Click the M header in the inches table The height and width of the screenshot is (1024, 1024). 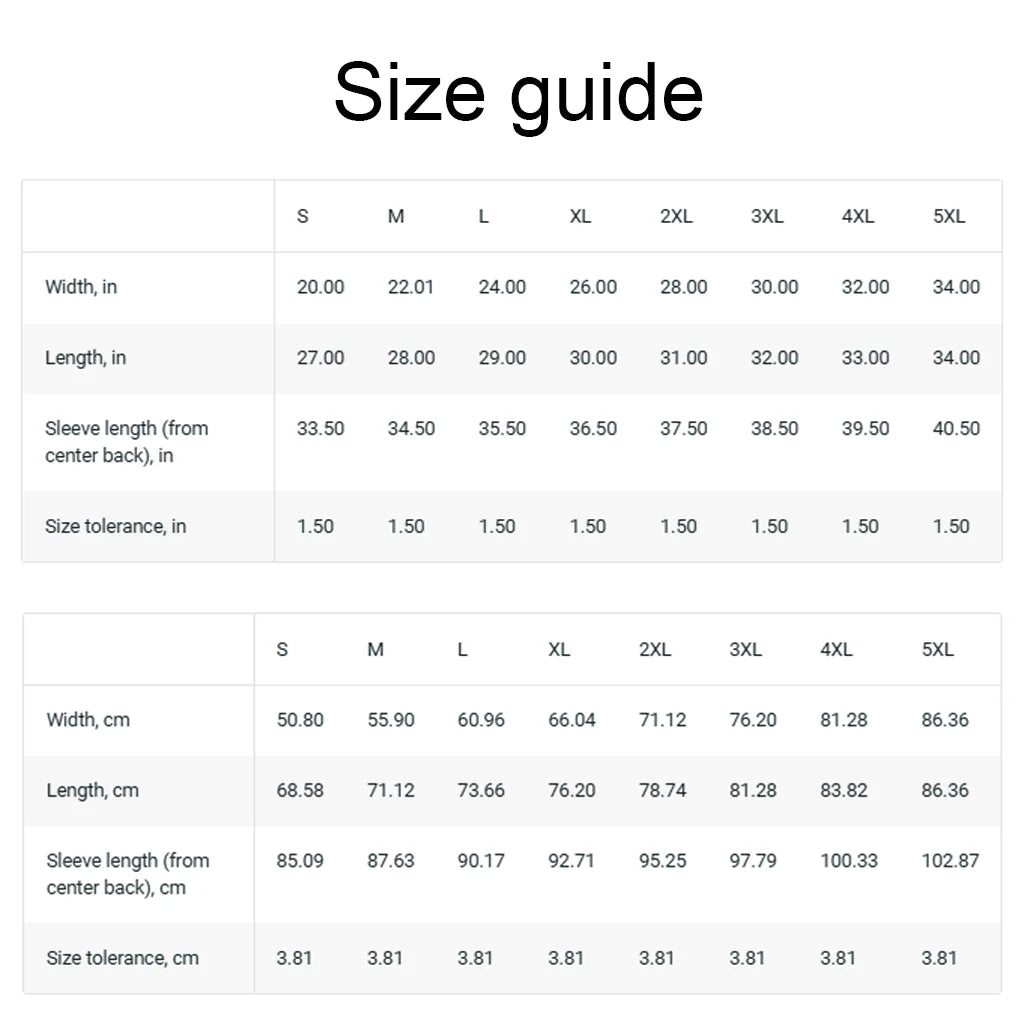(396, 217)
